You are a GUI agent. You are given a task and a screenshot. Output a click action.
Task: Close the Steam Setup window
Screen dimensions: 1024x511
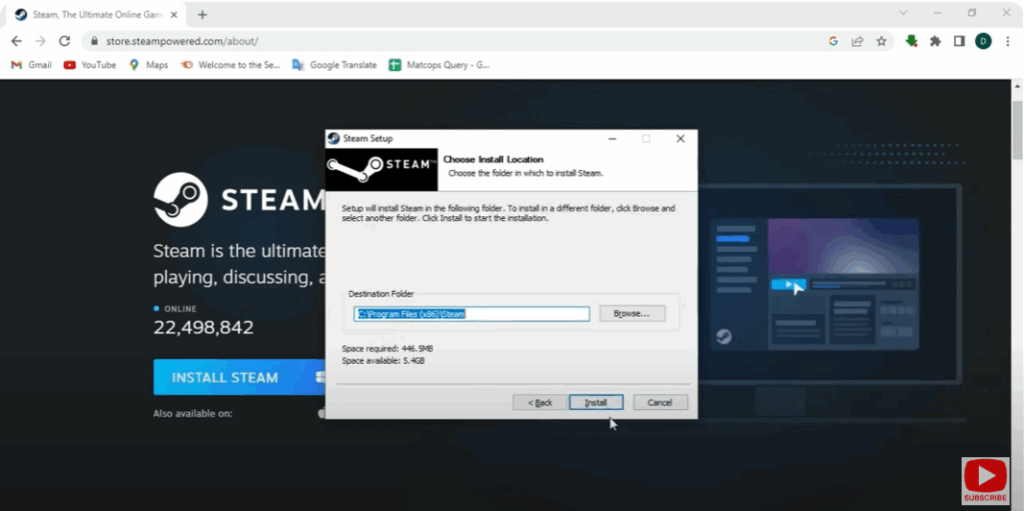point(680,139)
